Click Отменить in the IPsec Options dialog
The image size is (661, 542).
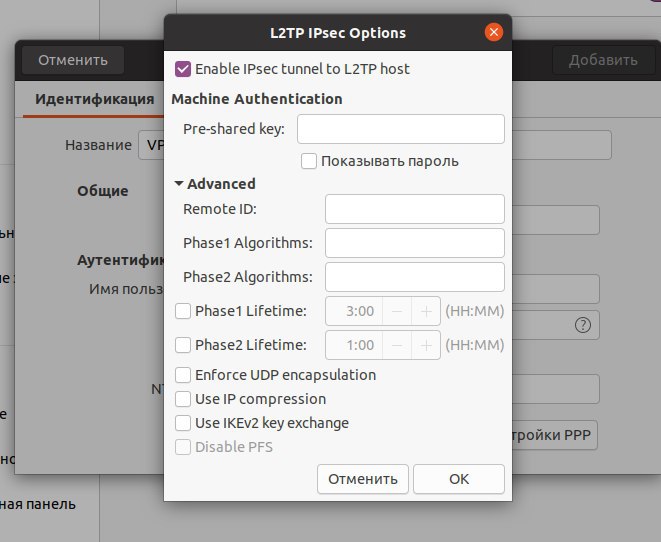[363, 479]
